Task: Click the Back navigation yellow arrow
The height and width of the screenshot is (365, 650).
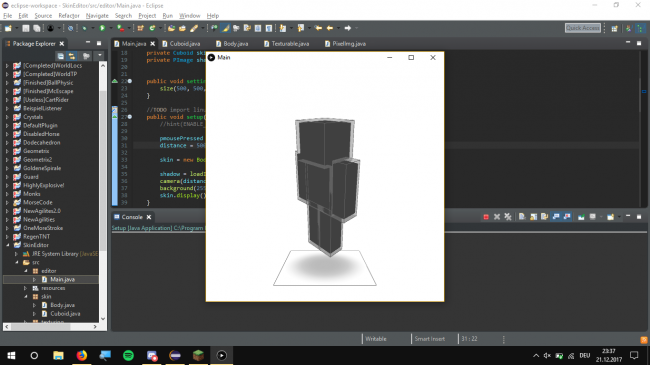Action: pyautogui.click(x=330, y=28)
